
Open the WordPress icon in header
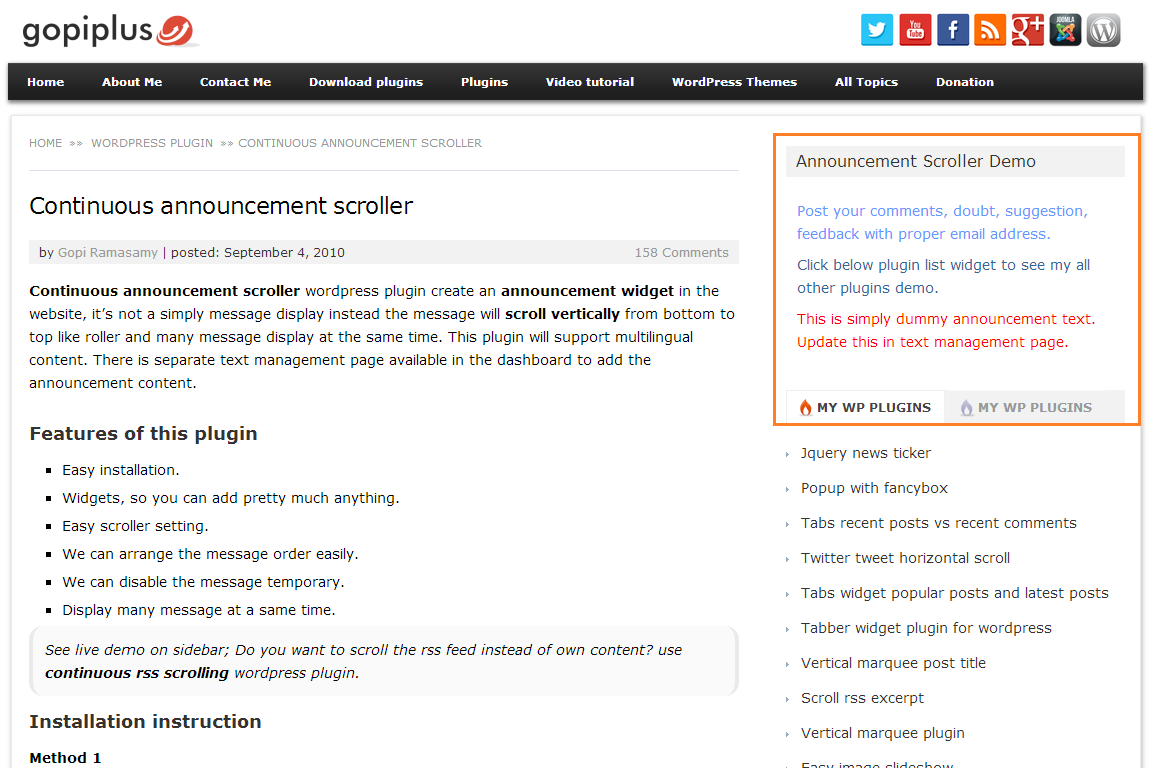coord(1103,30)
